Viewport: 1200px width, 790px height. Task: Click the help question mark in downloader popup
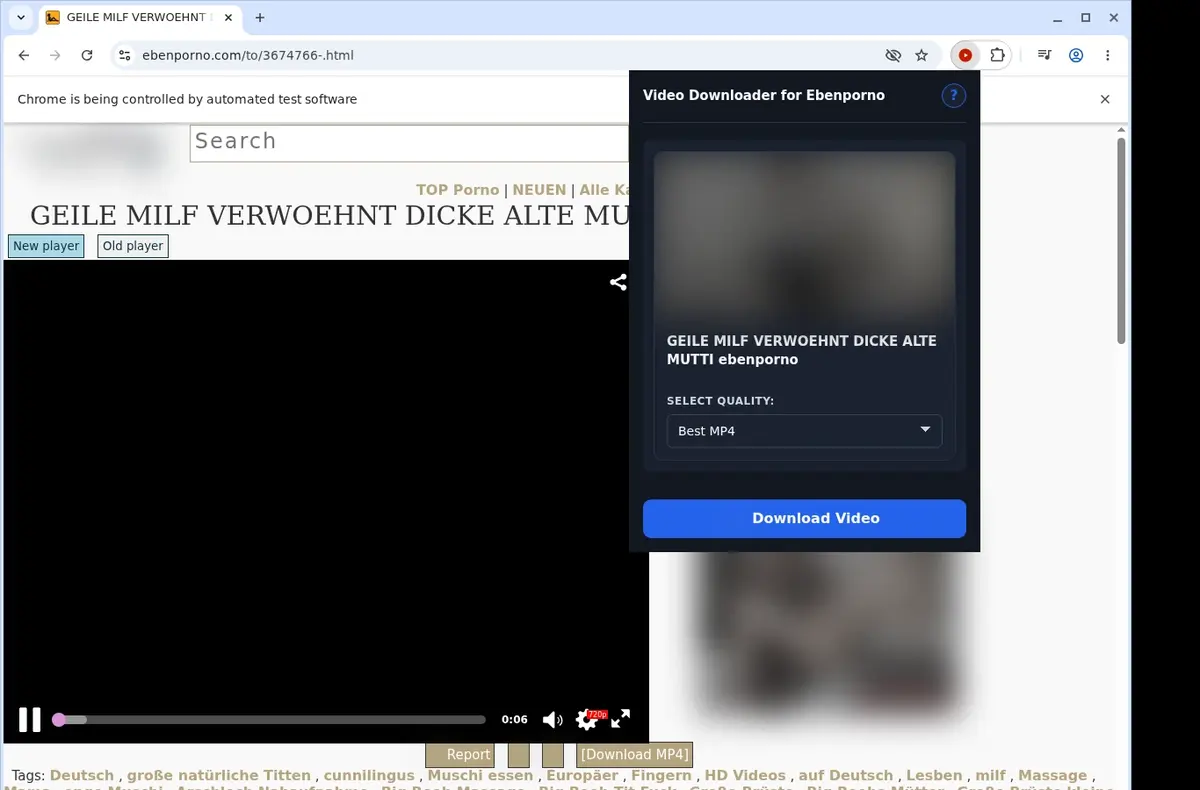[x=954, y=96]
